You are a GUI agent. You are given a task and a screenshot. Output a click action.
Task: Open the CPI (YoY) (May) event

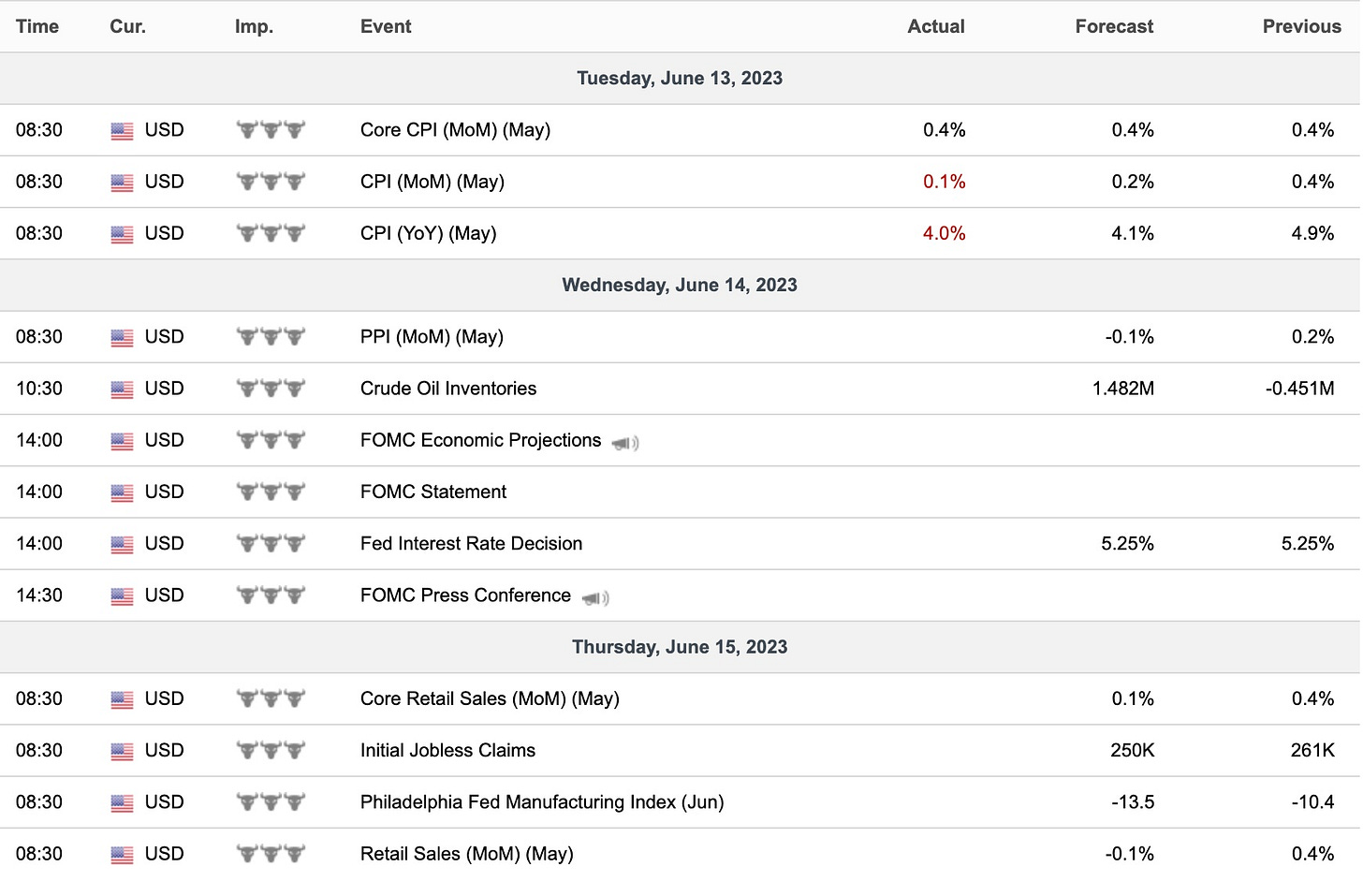click(428, 233)
